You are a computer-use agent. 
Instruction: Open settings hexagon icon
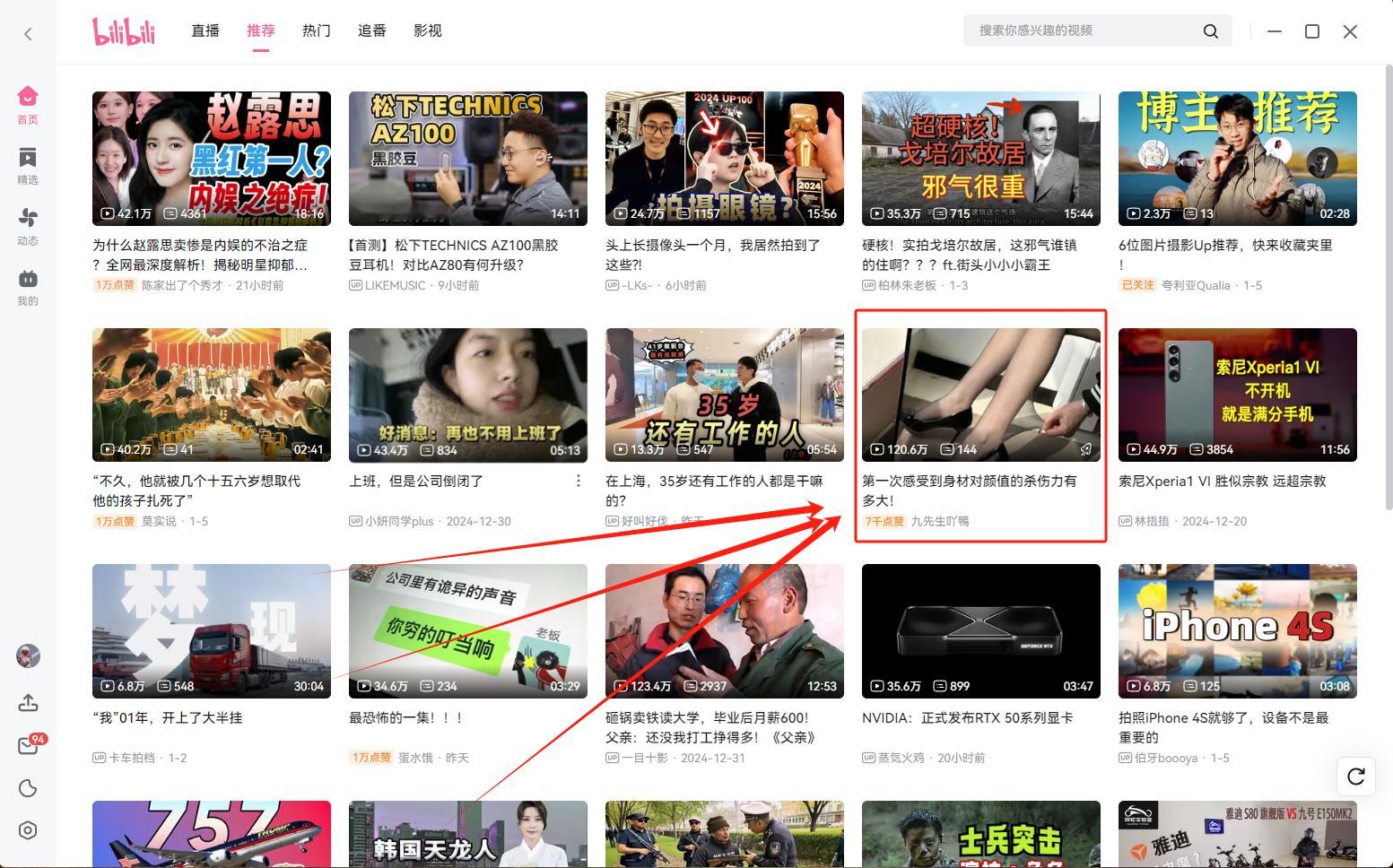tap(28, 830)
